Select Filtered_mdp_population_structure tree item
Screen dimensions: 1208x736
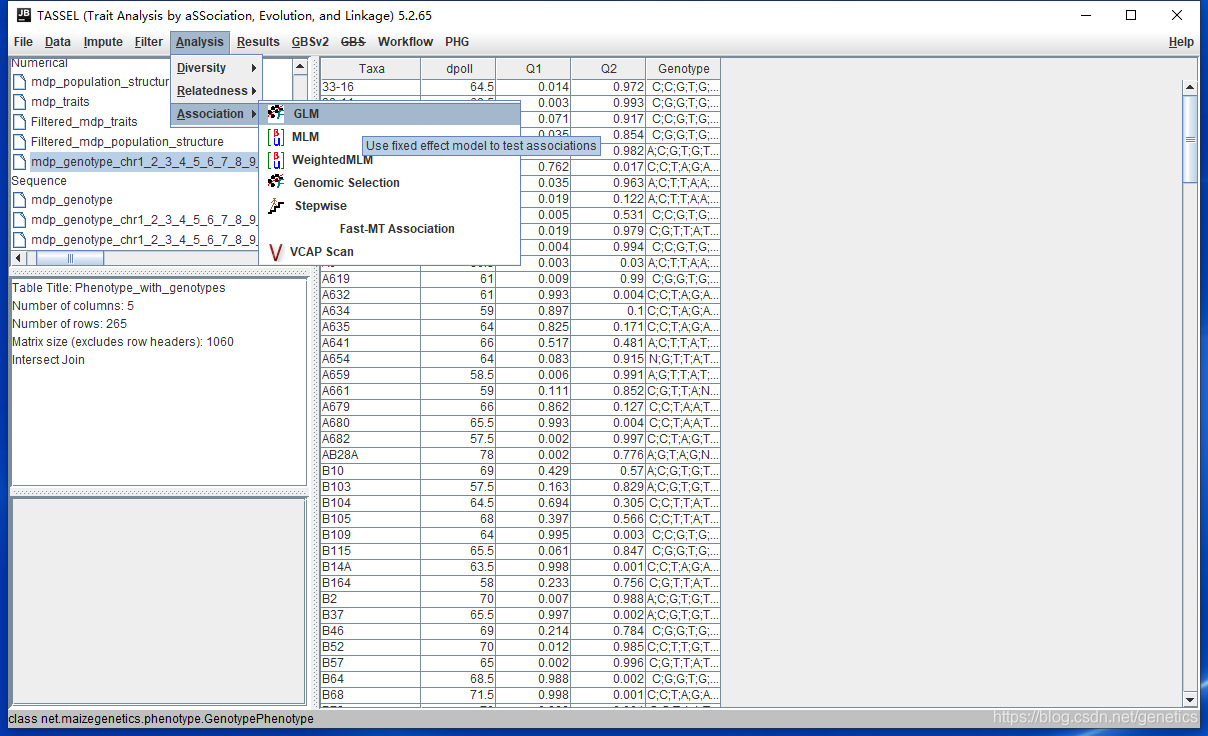(127, 142)
